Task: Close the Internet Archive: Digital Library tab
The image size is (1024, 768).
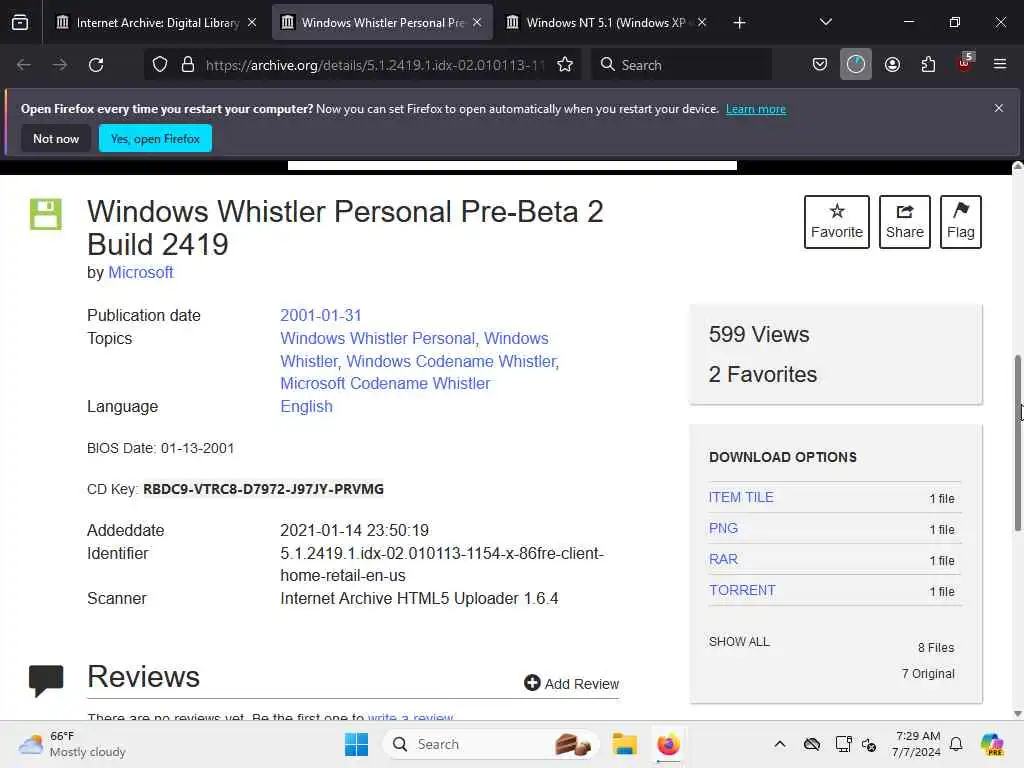Action: (x=252, y=22)
